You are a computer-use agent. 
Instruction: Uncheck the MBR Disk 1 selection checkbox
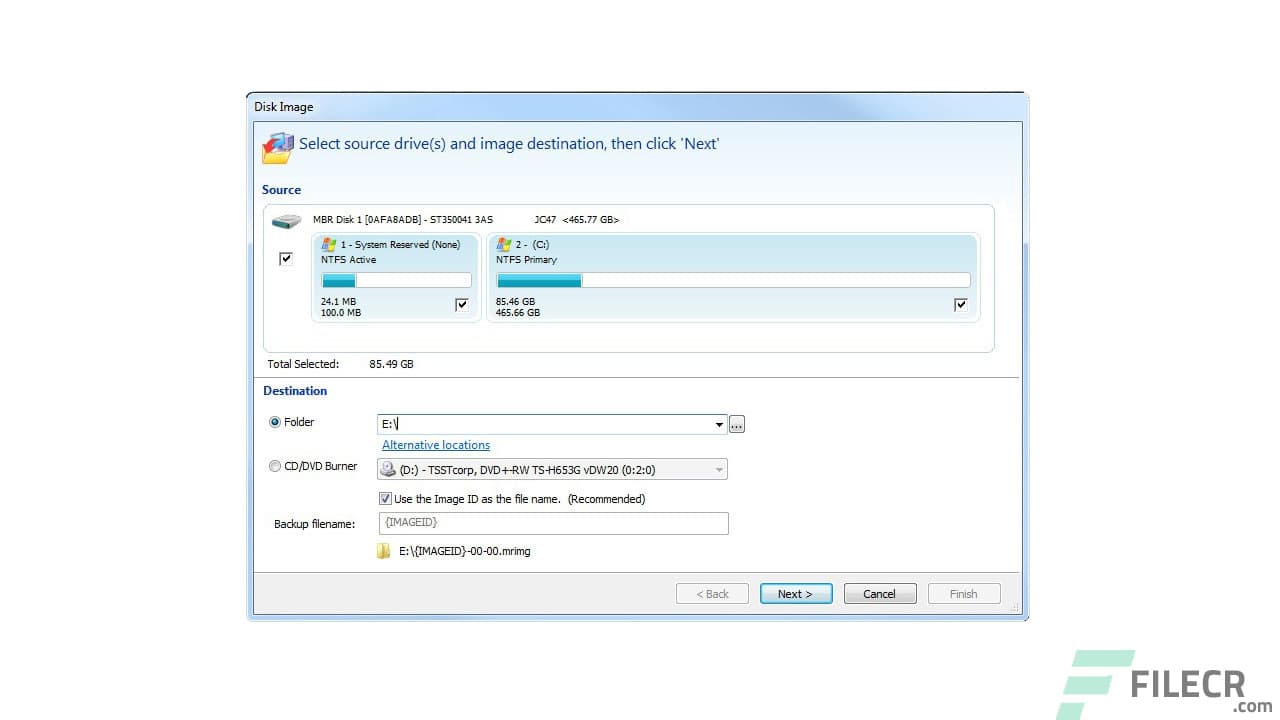(x=285, y=258)
